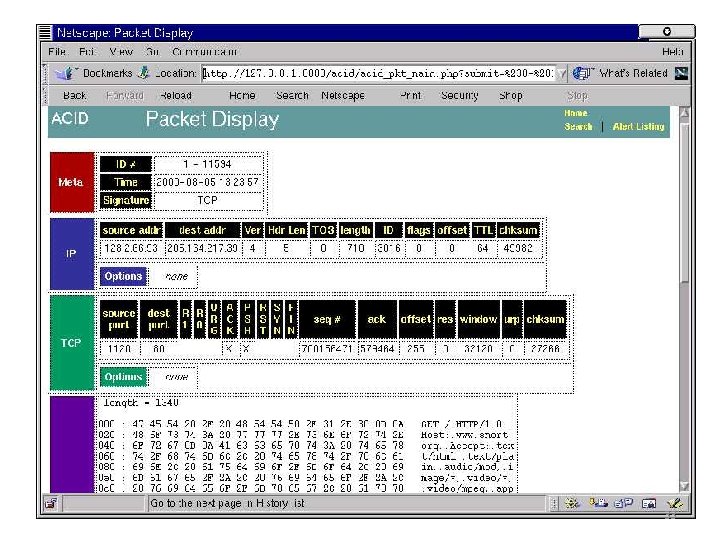Open Mail component icon in status bar
The height and width of the screenshot is (540, 720).
[598, 504]
